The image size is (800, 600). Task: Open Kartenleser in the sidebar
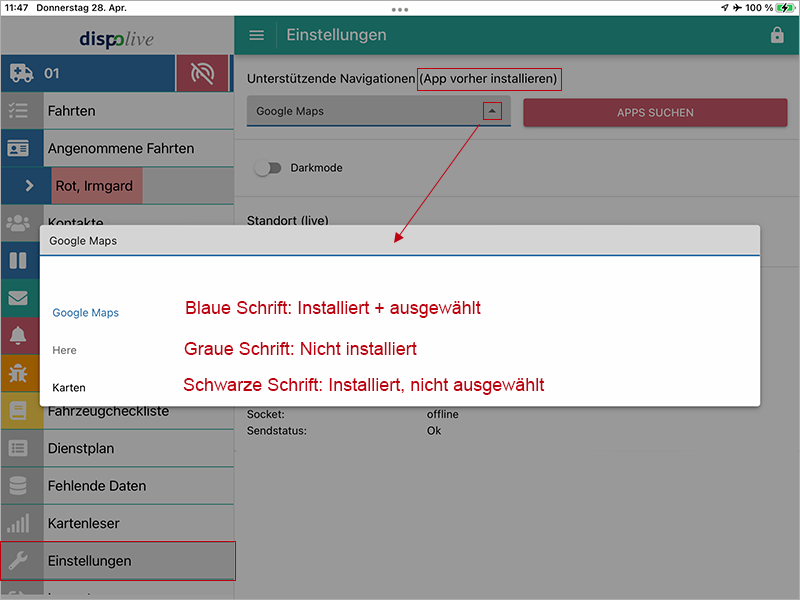coord(117,523)
